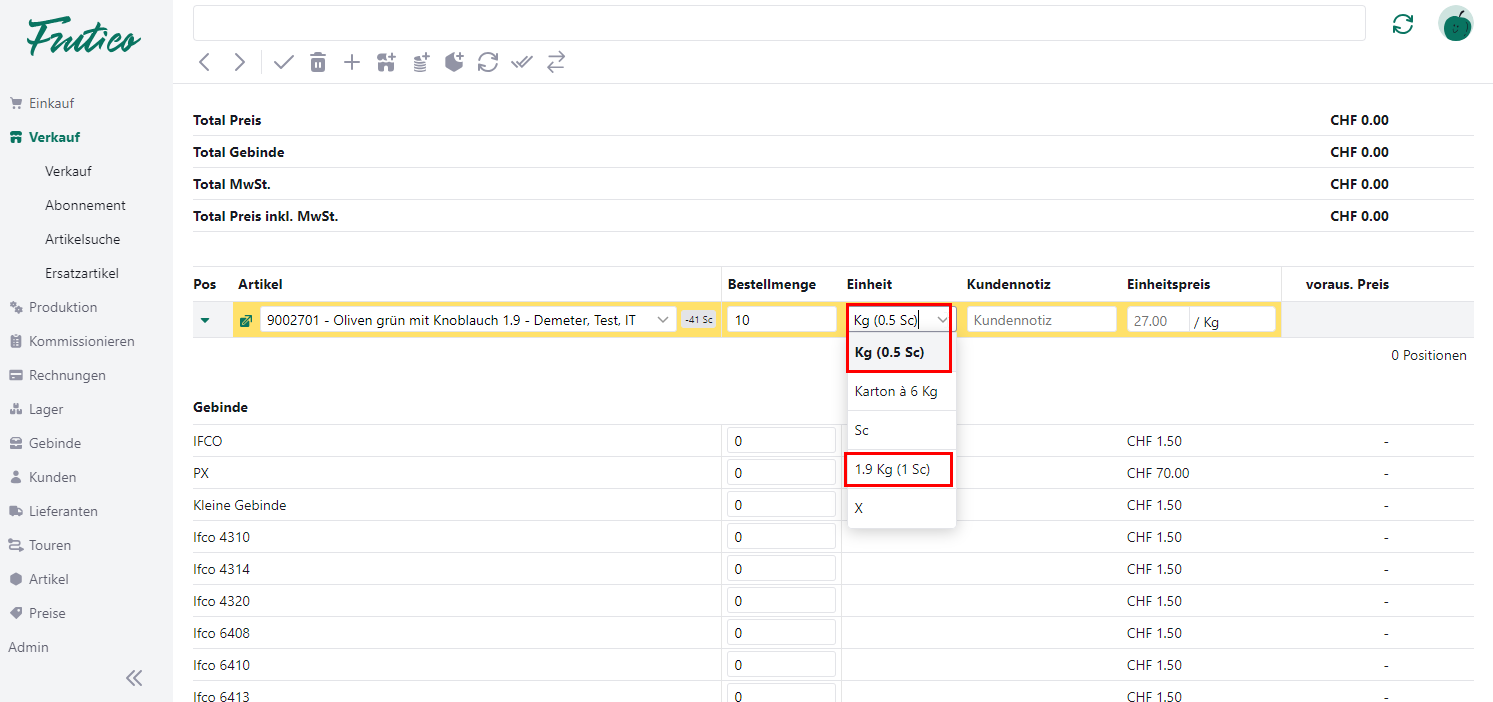Click the trash delete icon in toolbar

pos(318,62)
